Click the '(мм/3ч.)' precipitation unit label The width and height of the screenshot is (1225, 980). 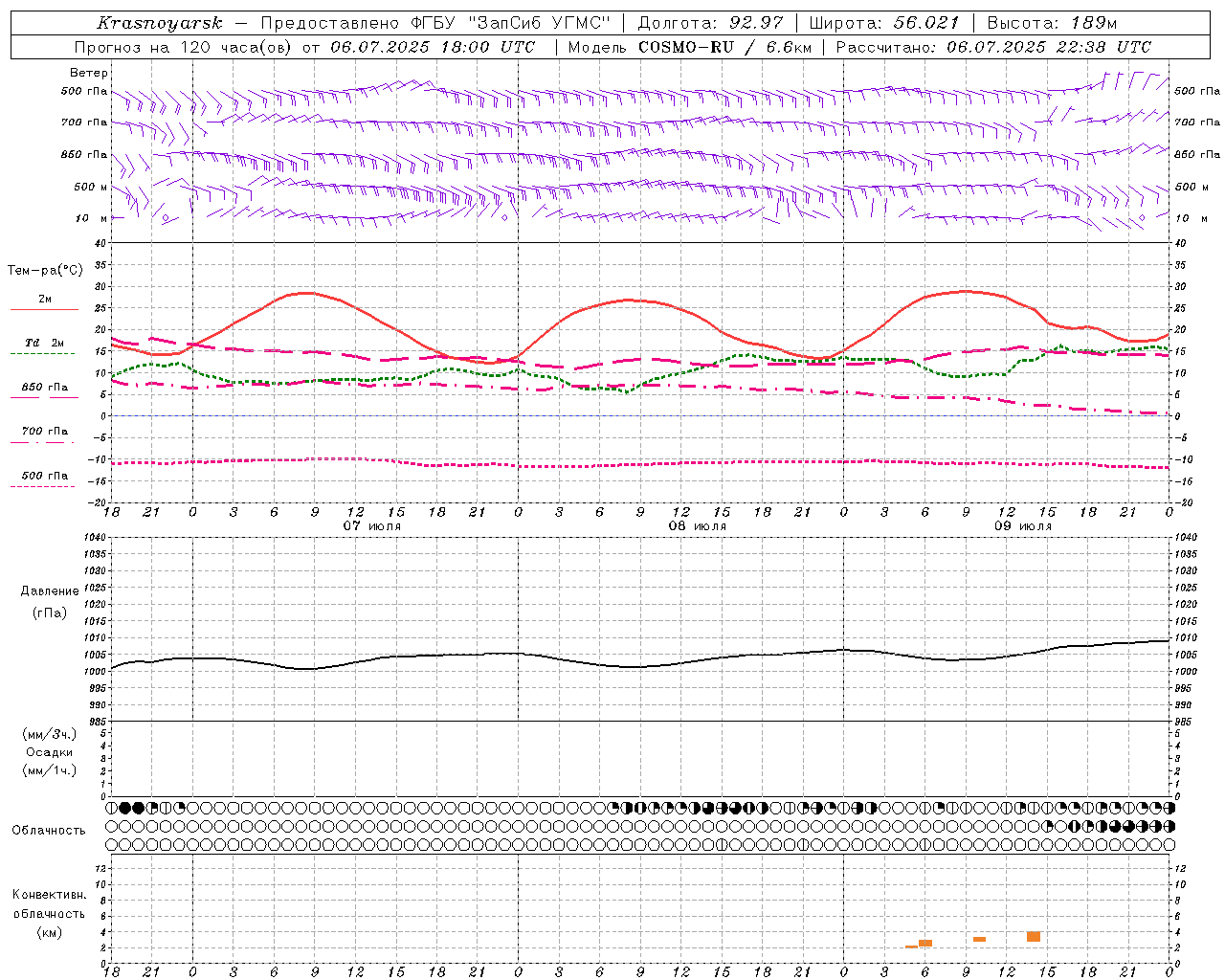click(x=50, y=734)
